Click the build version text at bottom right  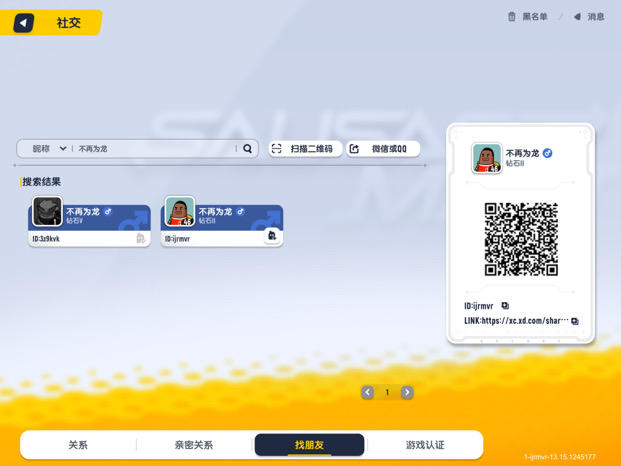[560, 457]
